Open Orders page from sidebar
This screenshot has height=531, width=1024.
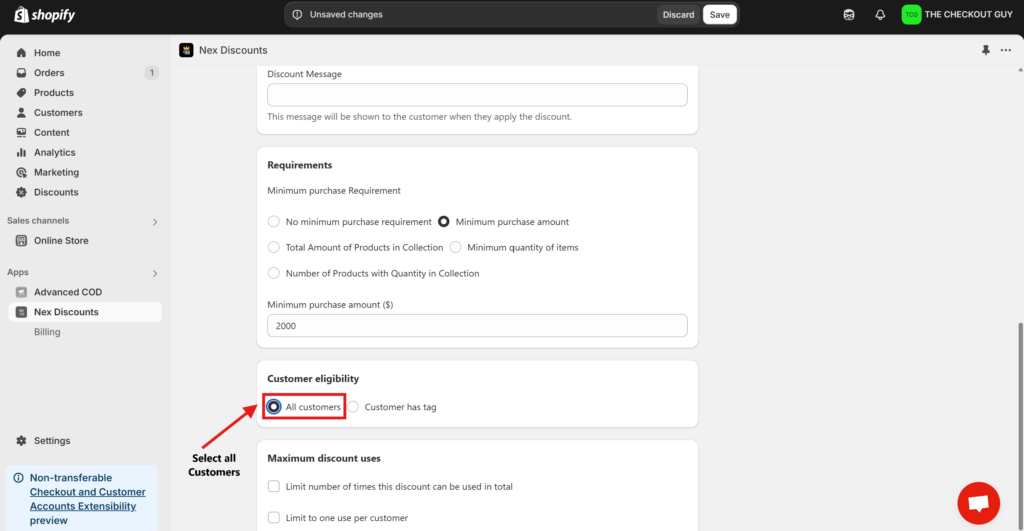49,72
